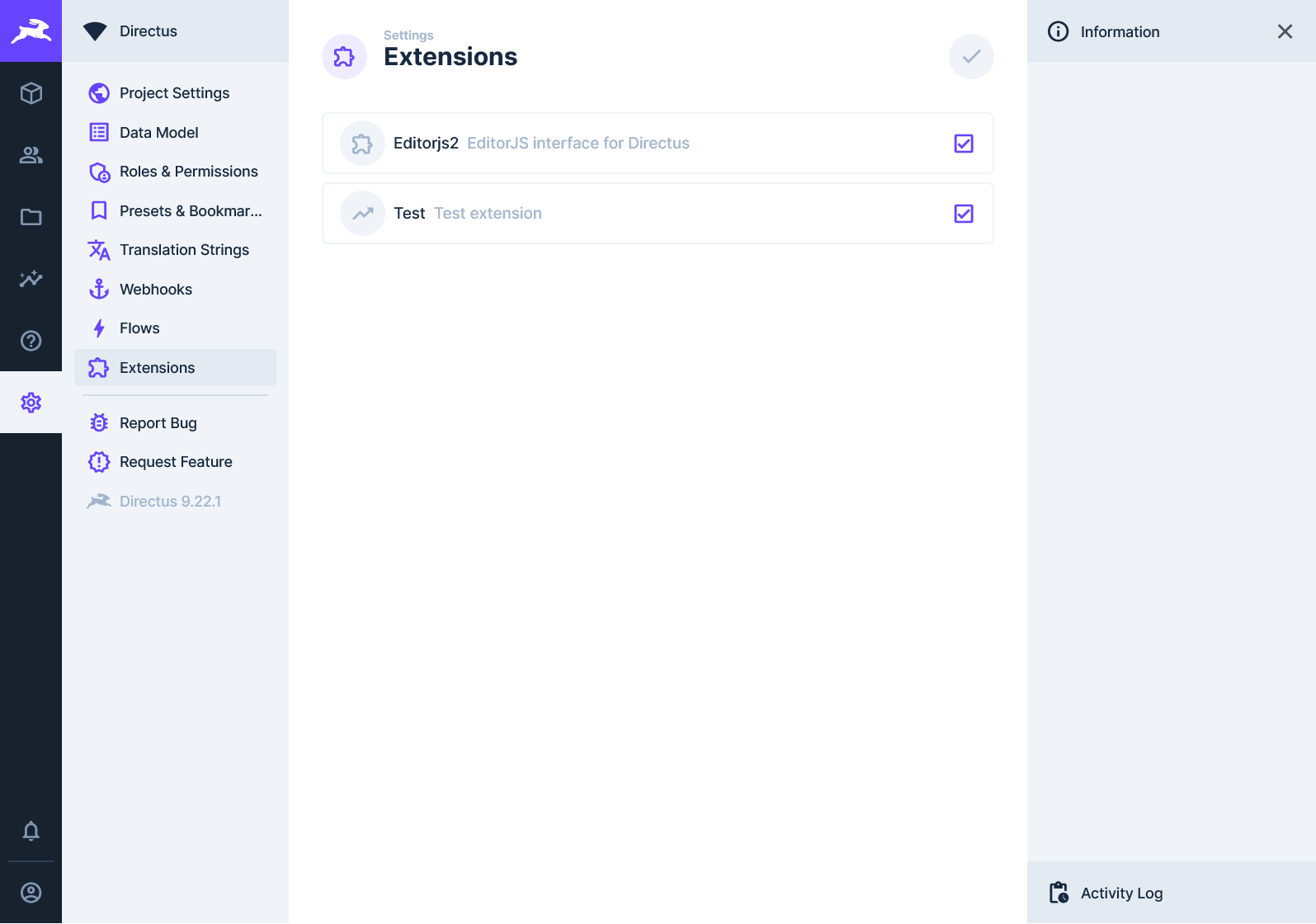1316x924 pixels.
Task: Click the Project Settings globe icon
Action: (x=99, y=93)
